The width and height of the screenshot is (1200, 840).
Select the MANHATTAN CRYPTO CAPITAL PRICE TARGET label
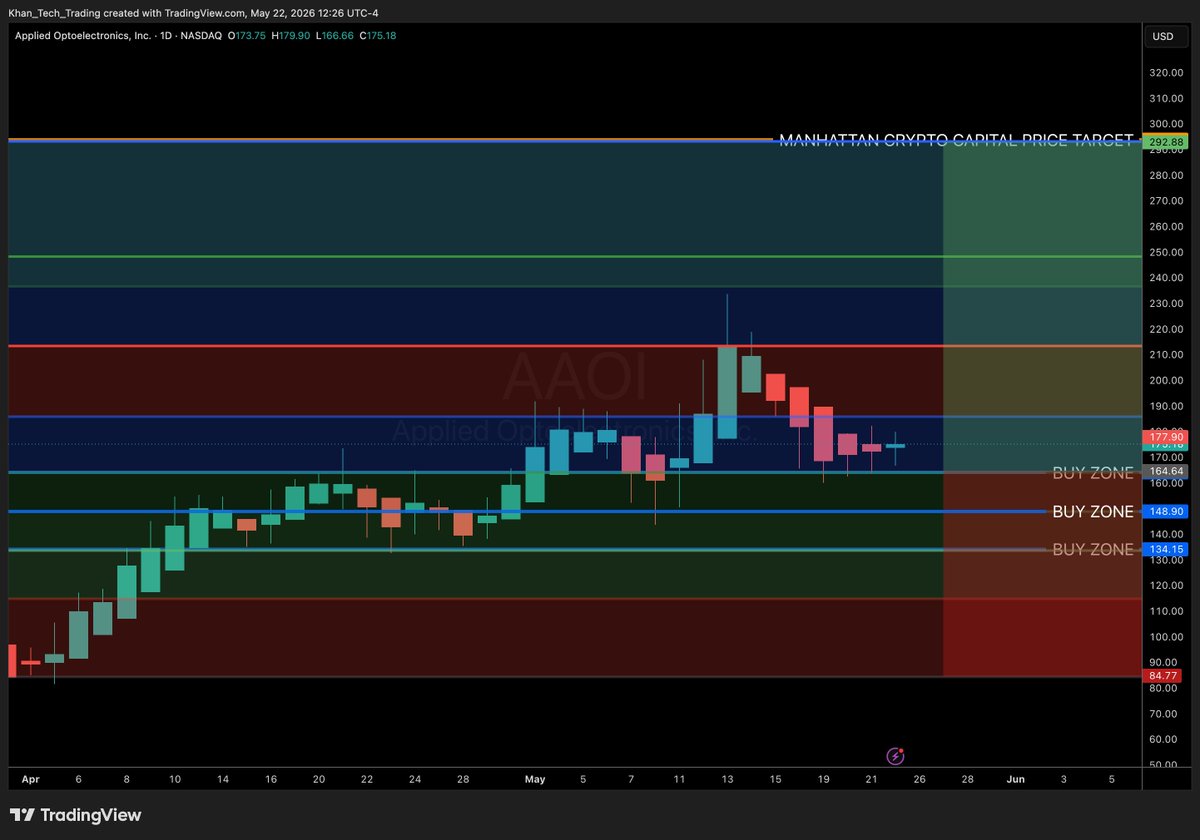[956, 140]
